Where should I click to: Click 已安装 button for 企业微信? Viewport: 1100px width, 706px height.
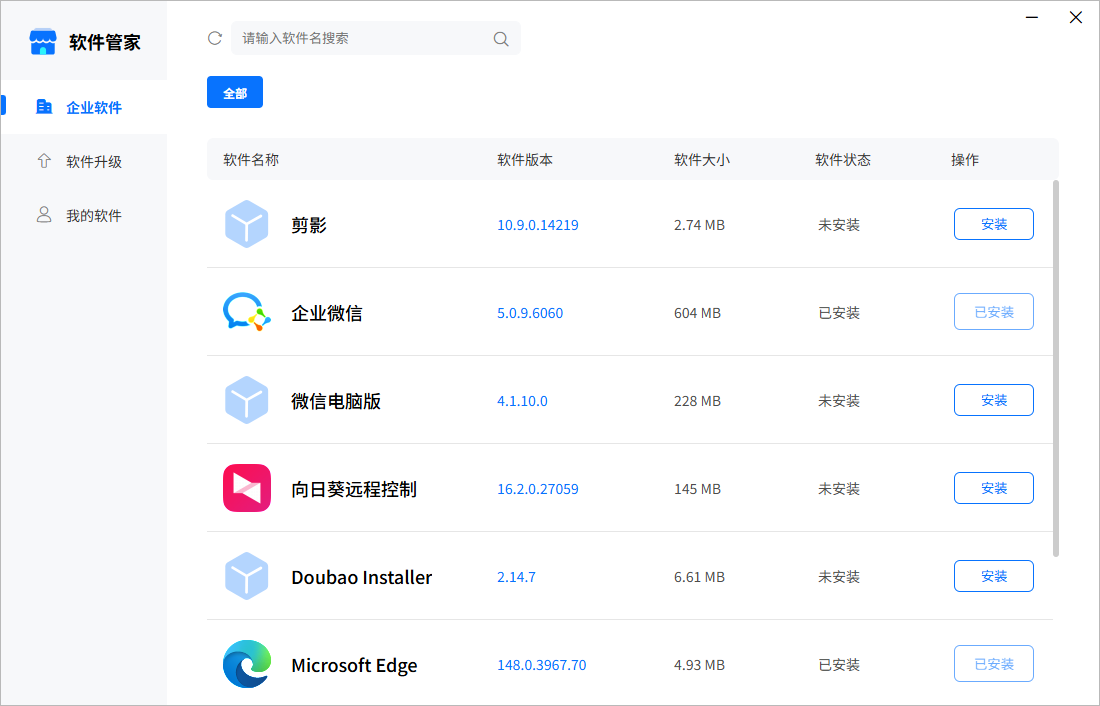click(x=993, y=312)
